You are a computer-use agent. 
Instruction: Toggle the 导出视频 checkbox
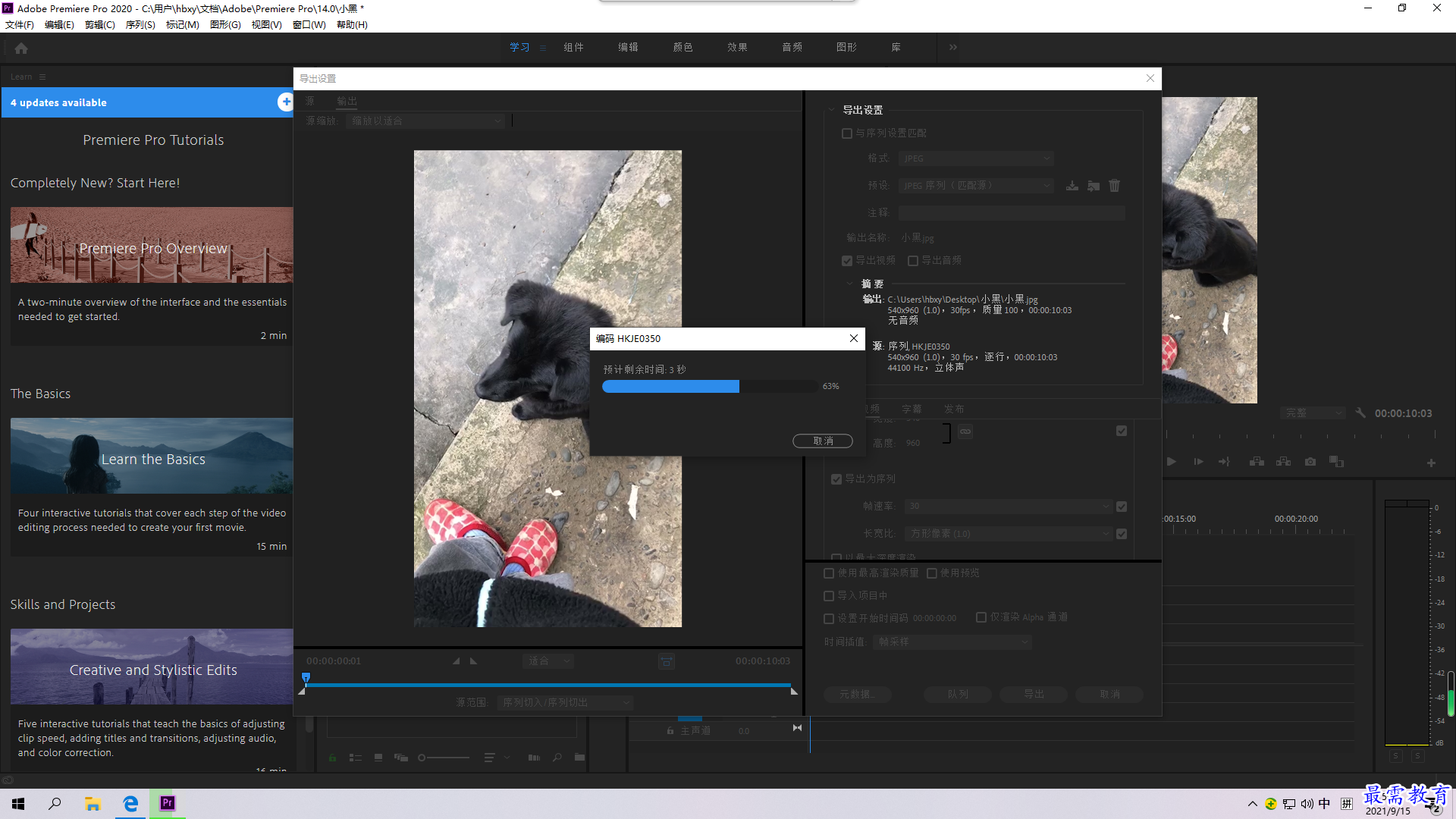(847, 261)
